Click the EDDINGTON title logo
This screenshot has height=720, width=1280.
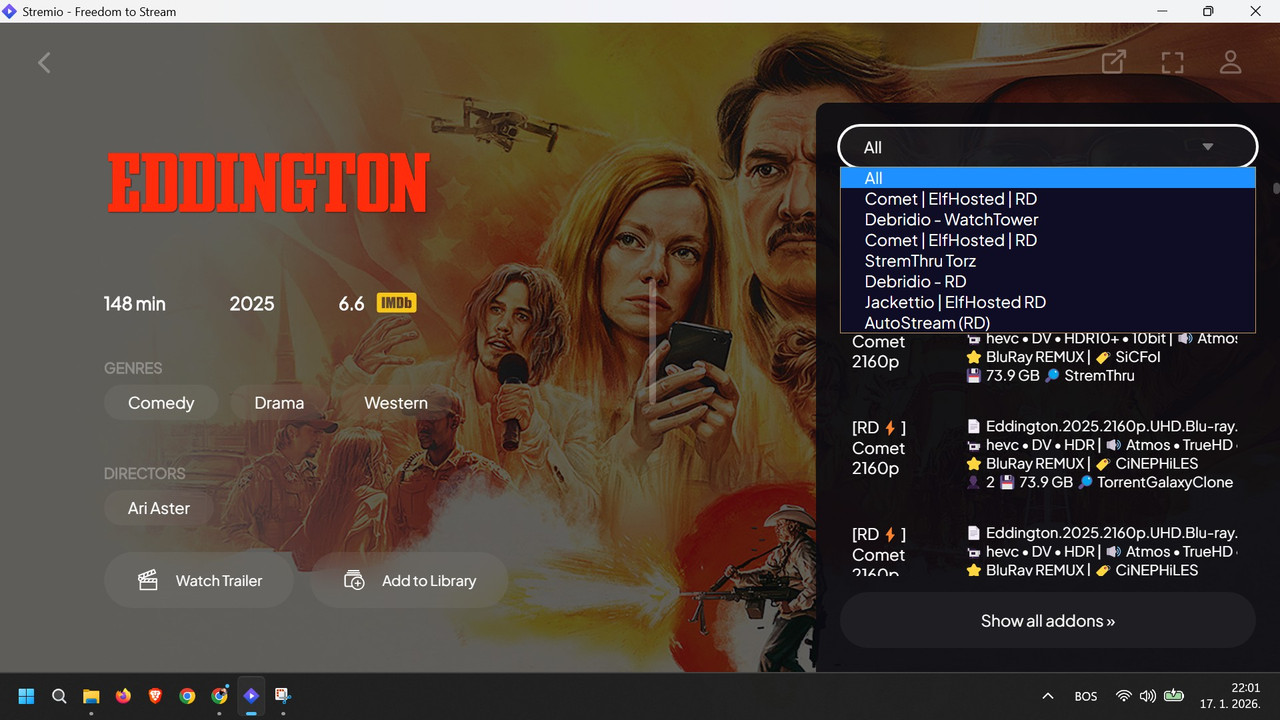pos(268,182)
